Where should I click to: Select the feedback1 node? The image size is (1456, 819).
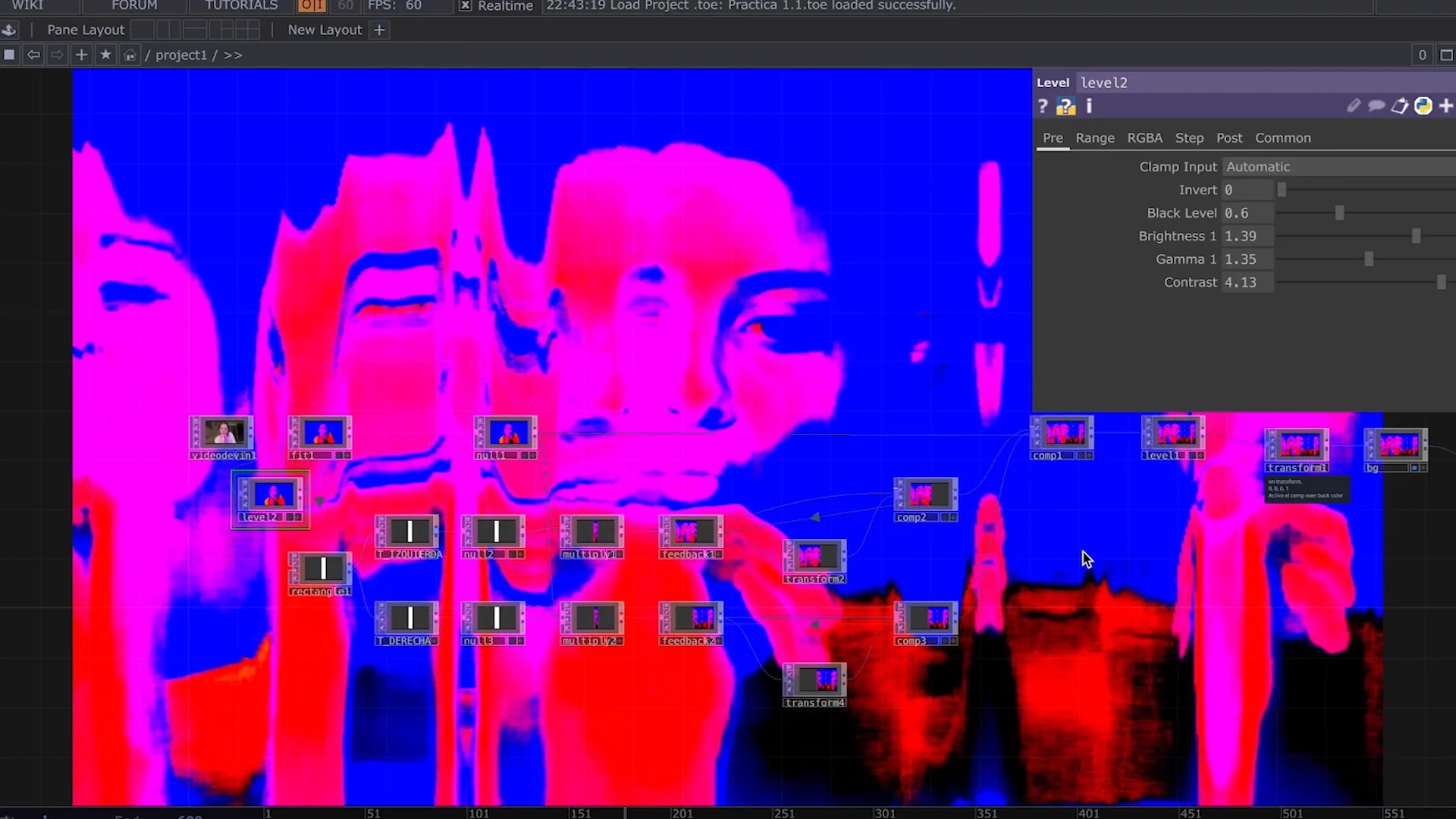coord(690,537)
